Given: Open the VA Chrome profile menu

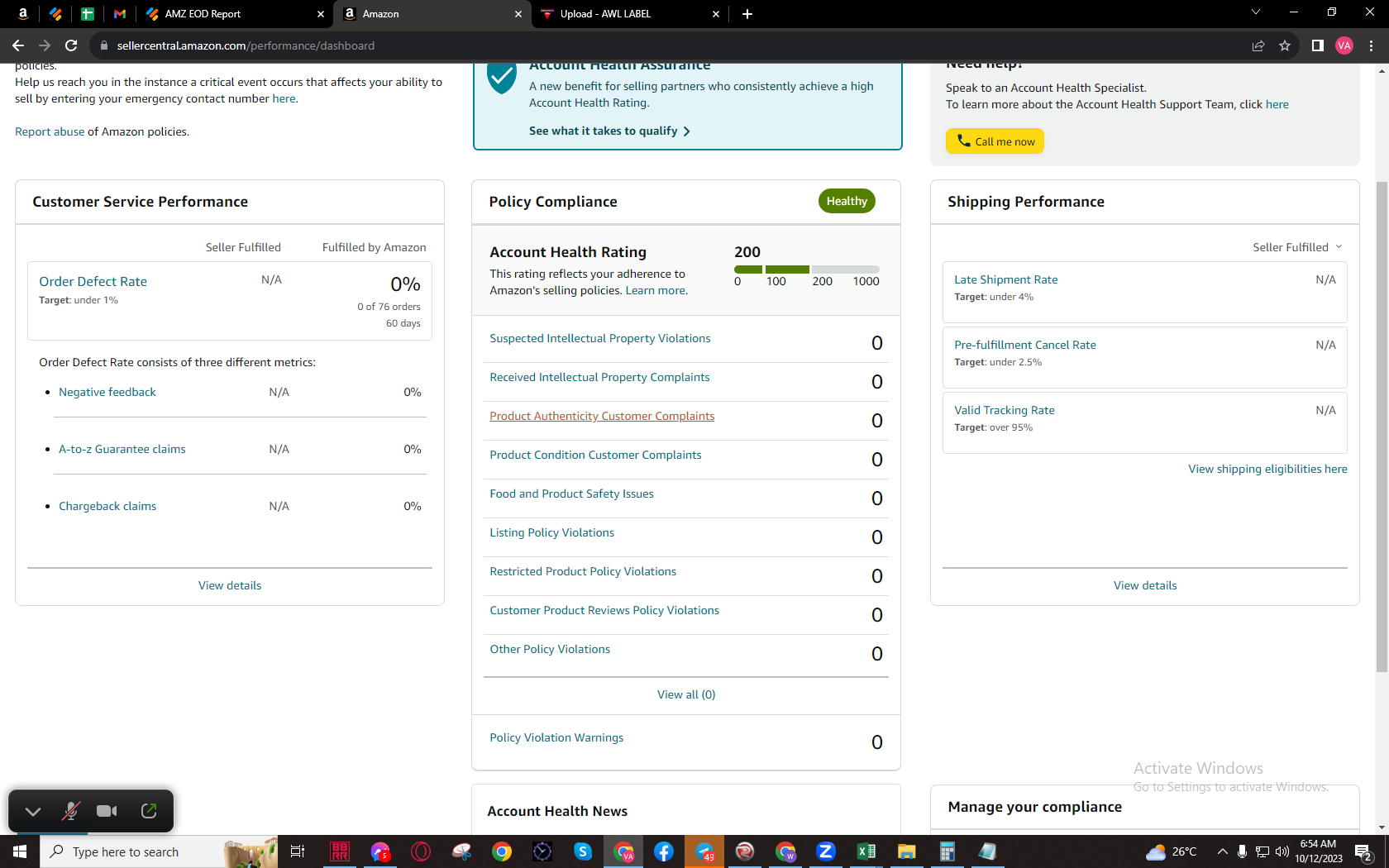Looking at the screenshot, I should [1344, 45].
